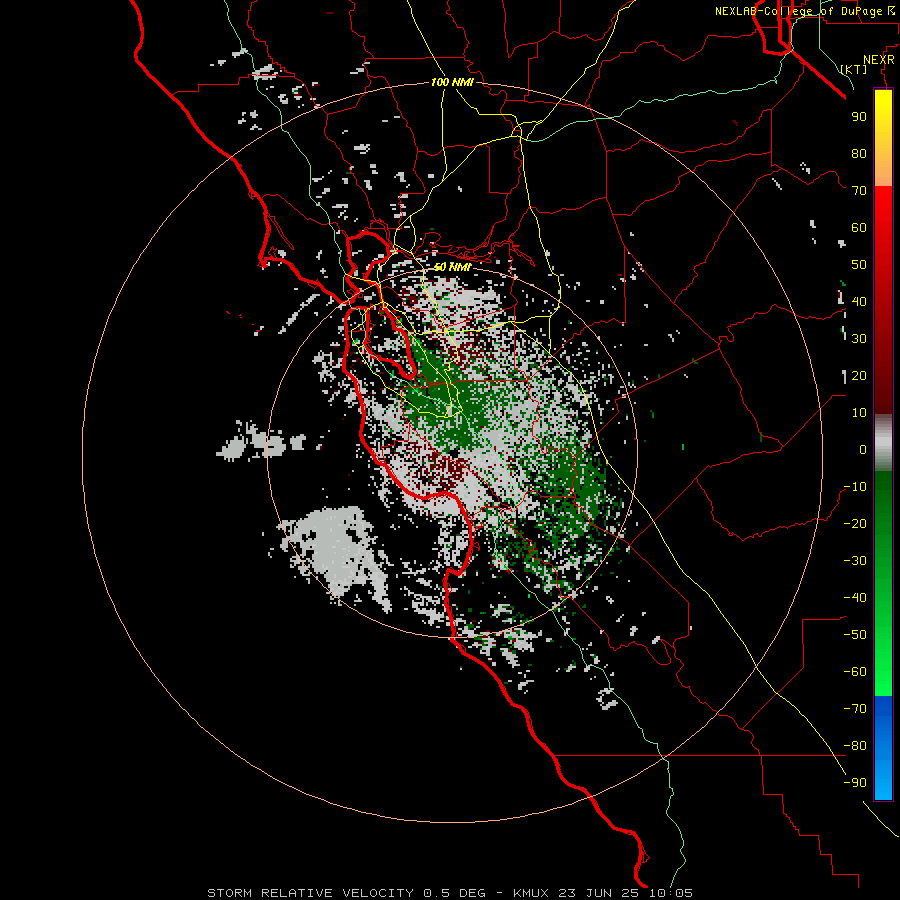Select the 20 value on velocity scale
This screenshot has height=900, width=900.
859,375
